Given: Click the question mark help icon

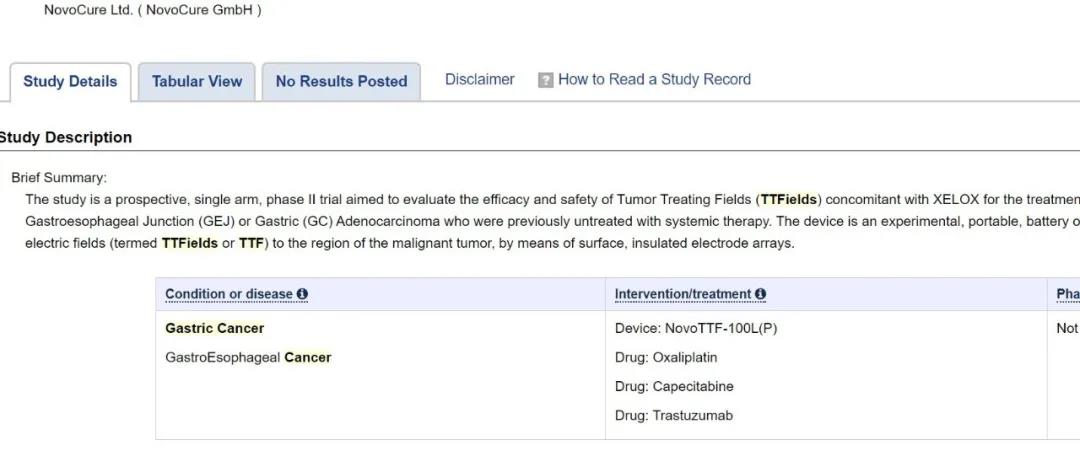Looking at the screenshot, I should coord(545,80).
